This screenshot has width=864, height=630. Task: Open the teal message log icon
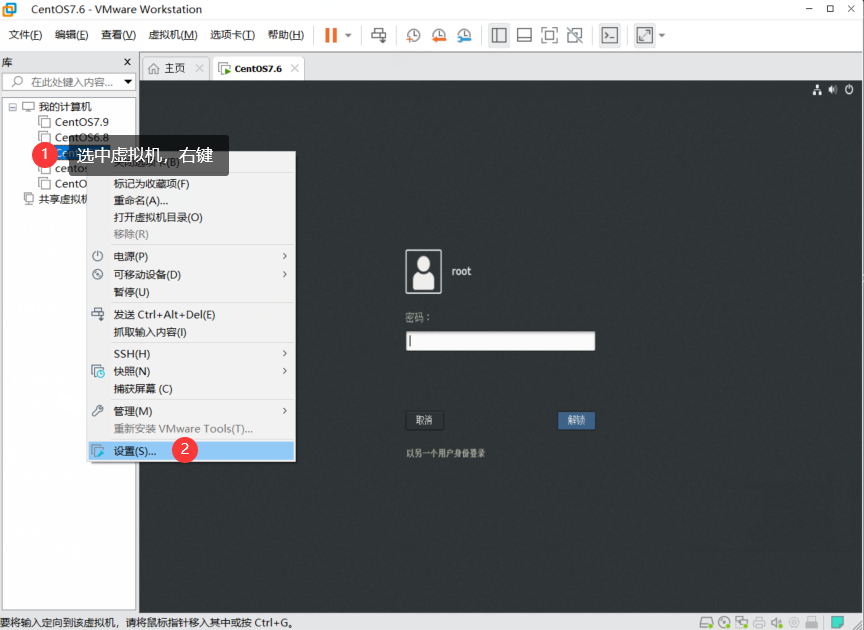coord(838,622)
